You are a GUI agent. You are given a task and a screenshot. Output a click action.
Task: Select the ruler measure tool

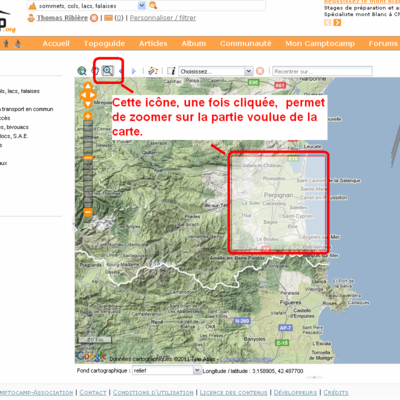[153, 71]
